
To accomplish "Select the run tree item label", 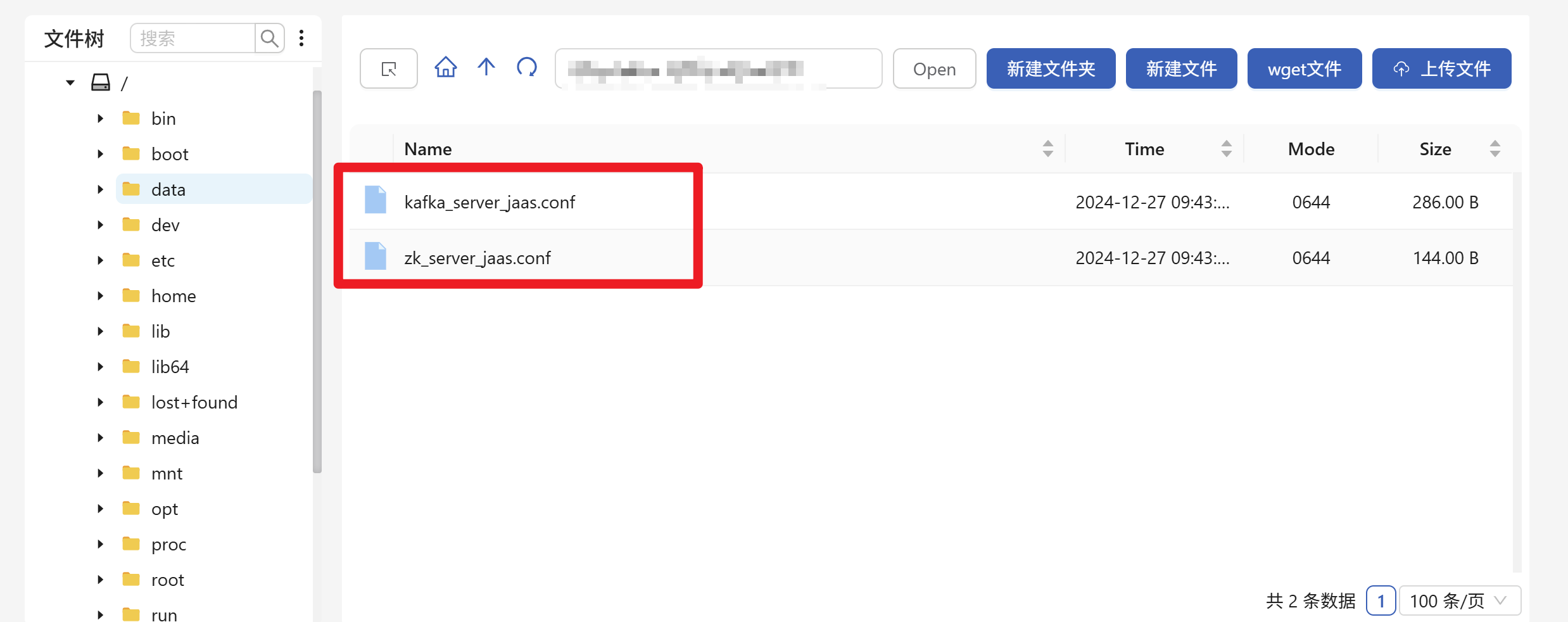I will [x=165, y=614].
